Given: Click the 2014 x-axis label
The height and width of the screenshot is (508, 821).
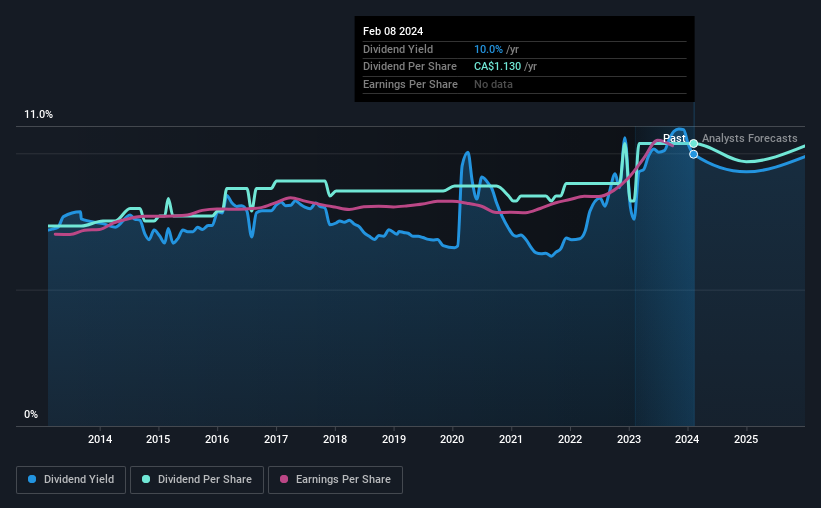Looking at the screenshot, I should pyautogui.click(x=99, y=439).
